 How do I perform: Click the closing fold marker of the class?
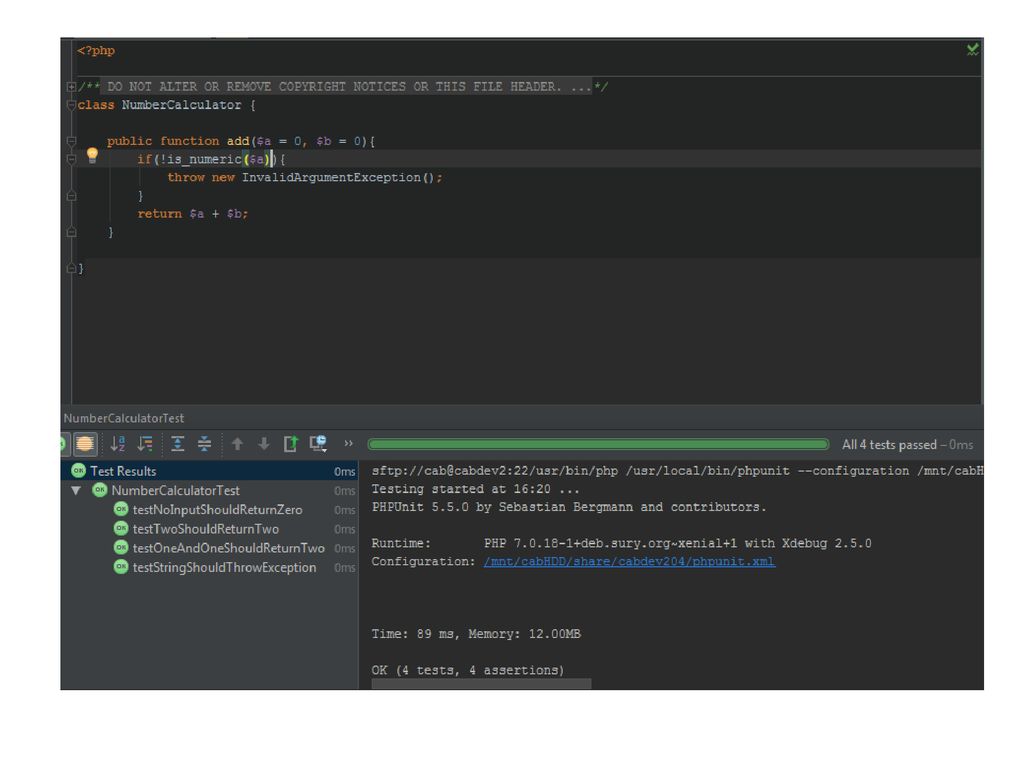(71, 268)
